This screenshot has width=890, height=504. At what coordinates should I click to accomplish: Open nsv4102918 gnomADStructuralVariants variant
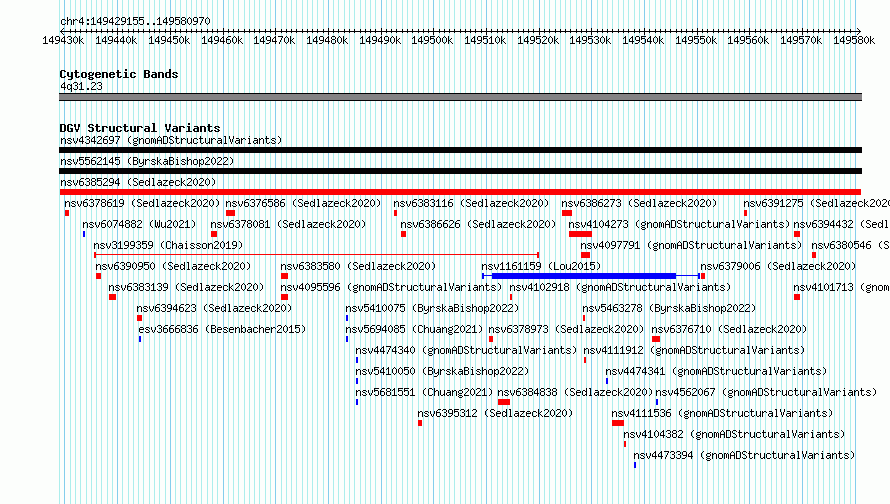tap(620, 287)
